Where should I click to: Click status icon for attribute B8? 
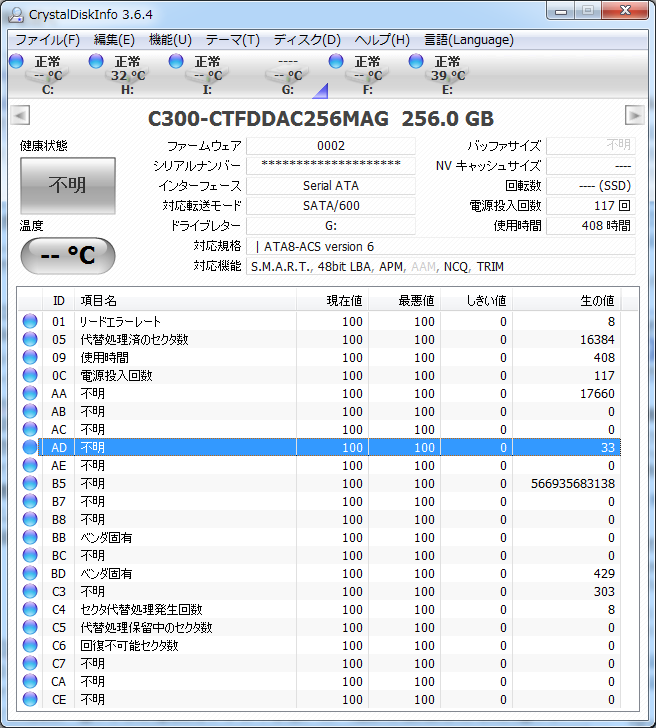[30, 519]
